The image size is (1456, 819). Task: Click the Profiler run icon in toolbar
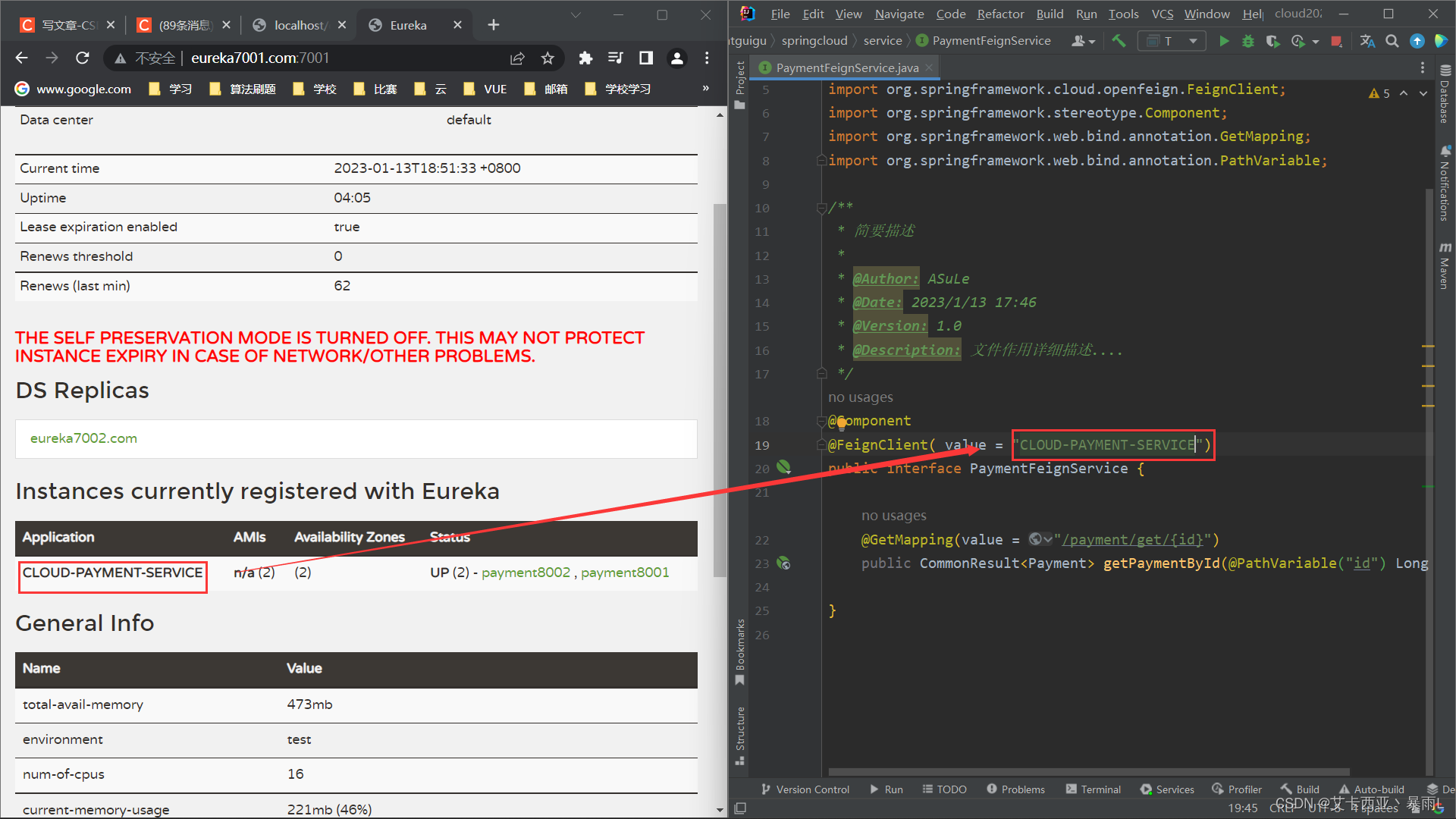pyautogui.click(x=1298, y=41)
